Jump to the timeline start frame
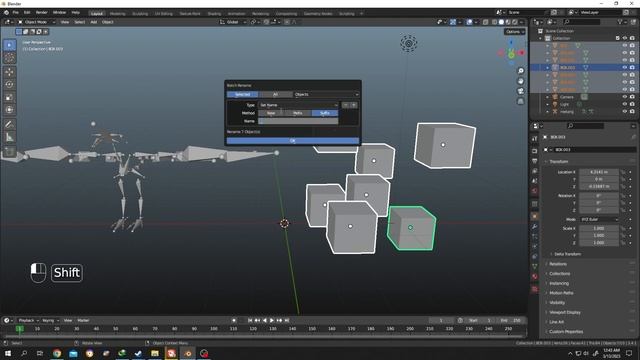 (250, 321)
